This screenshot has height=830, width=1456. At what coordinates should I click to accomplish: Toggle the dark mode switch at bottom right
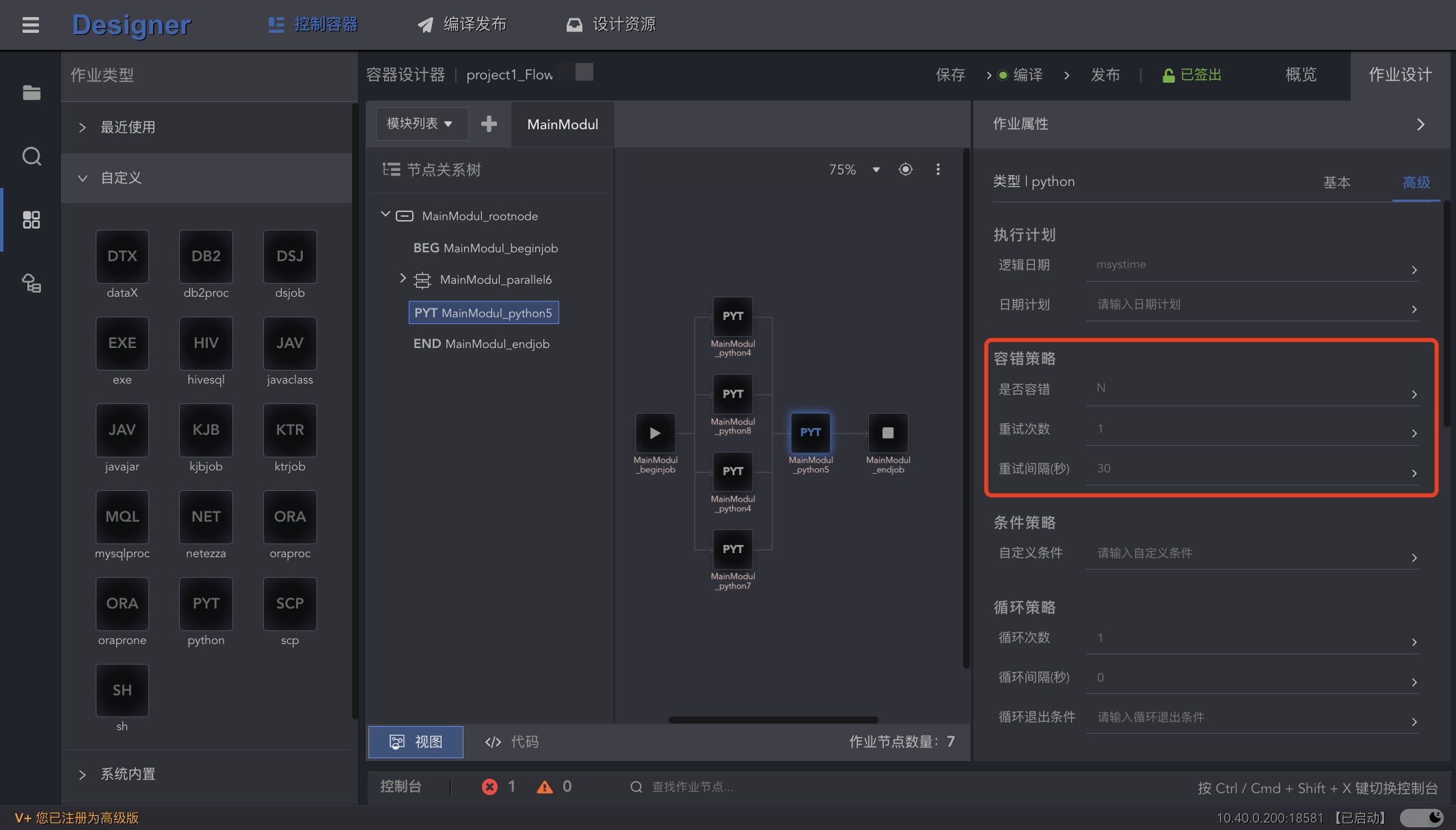pos(1422,818)
